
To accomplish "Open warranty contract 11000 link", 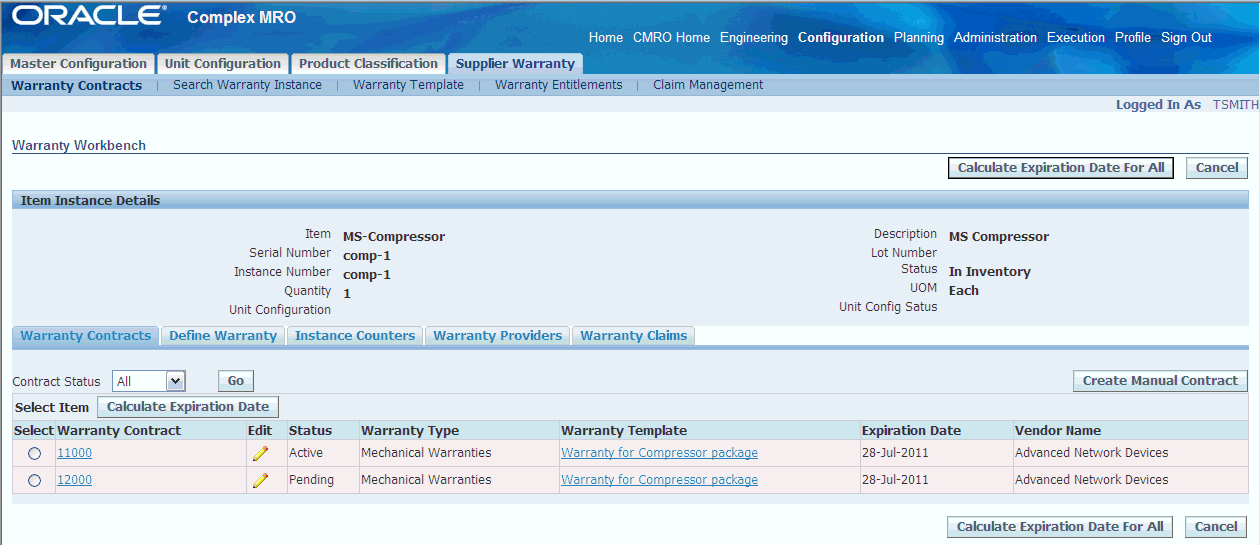I will pos(74,453).
